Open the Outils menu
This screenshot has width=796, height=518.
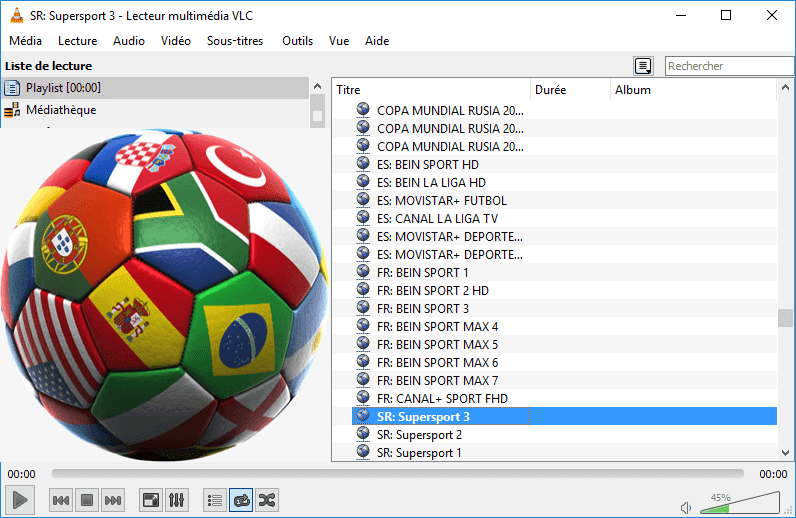(x=297, y=41)
